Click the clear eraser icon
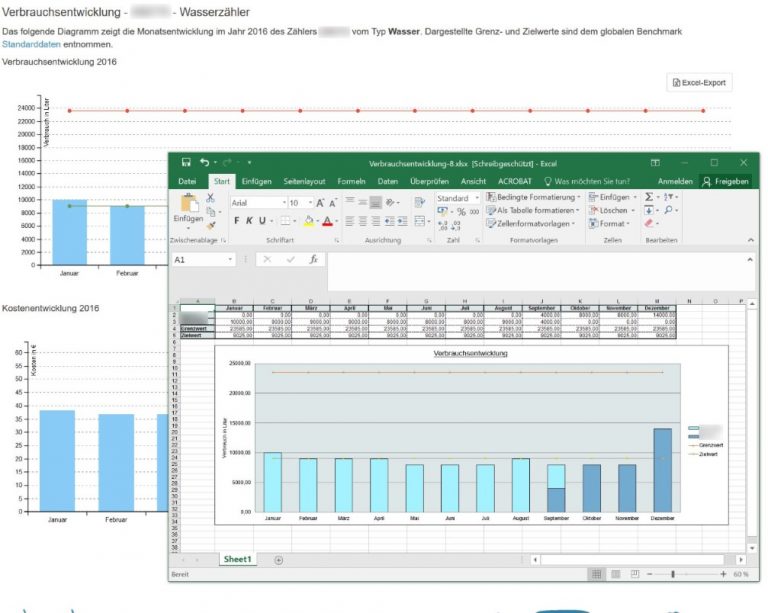 649,223
